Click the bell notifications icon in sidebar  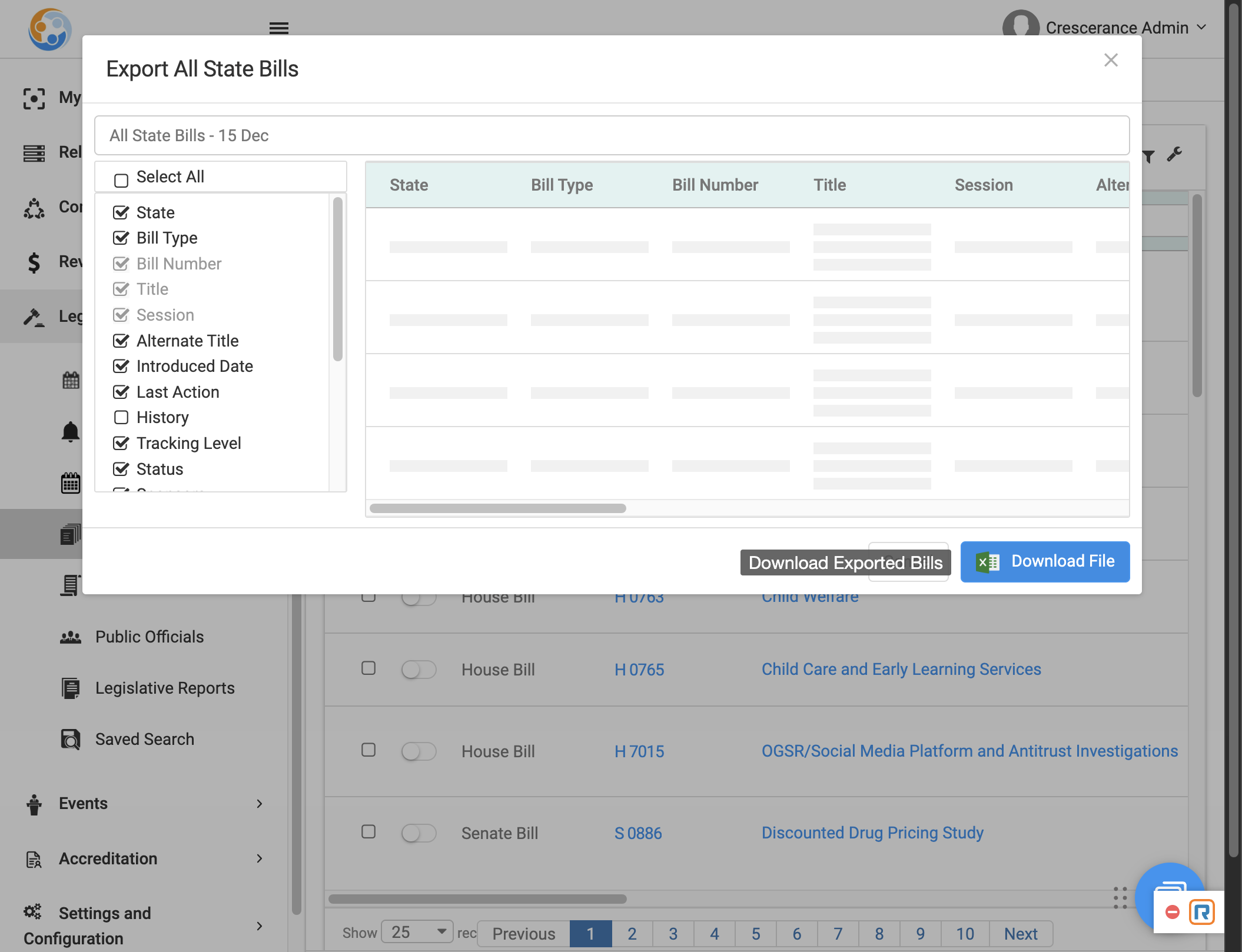(71, 432)
